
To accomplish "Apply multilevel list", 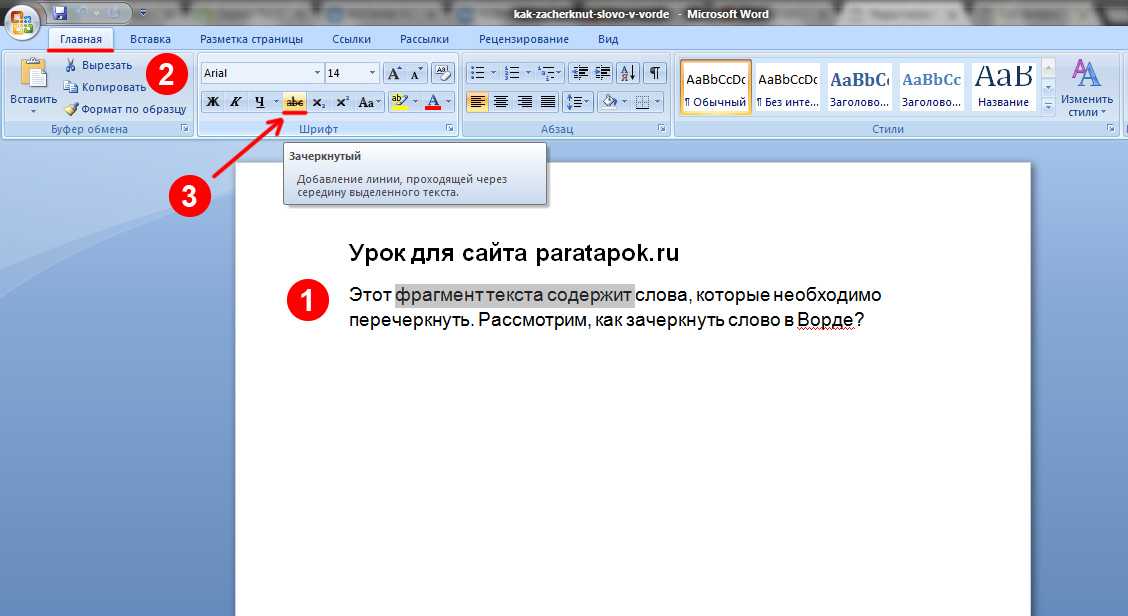I will (547, 73).
